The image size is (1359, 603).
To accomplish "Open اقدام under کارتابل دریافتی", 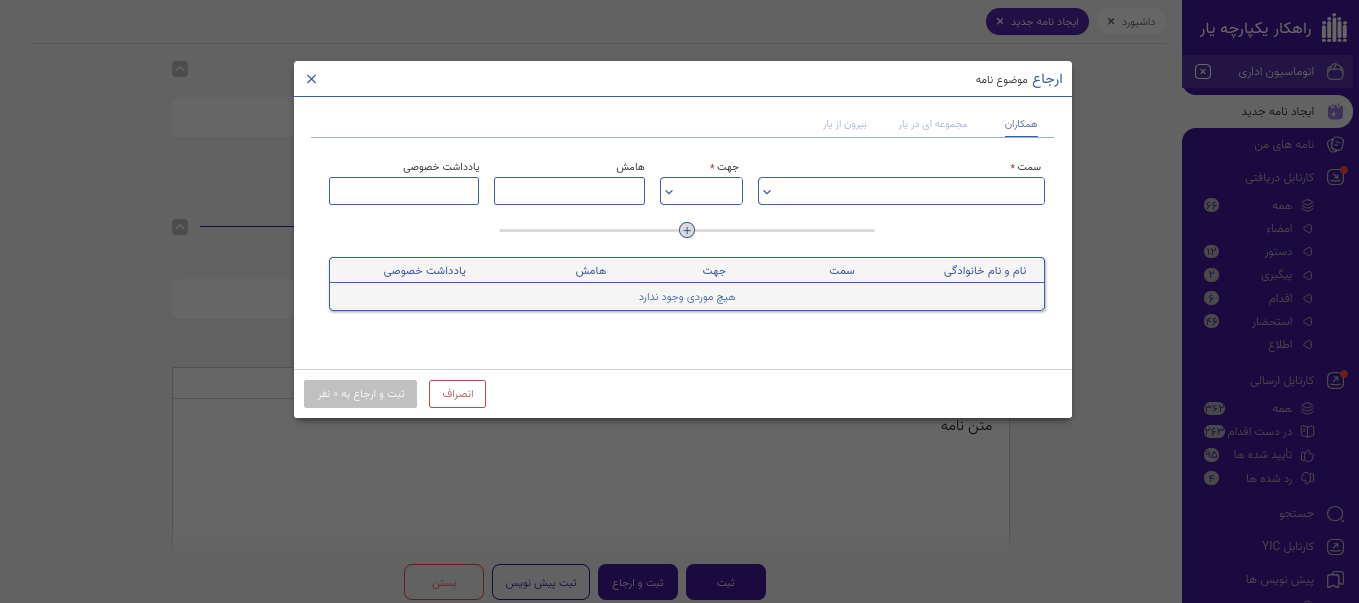I will (1280, 298).
